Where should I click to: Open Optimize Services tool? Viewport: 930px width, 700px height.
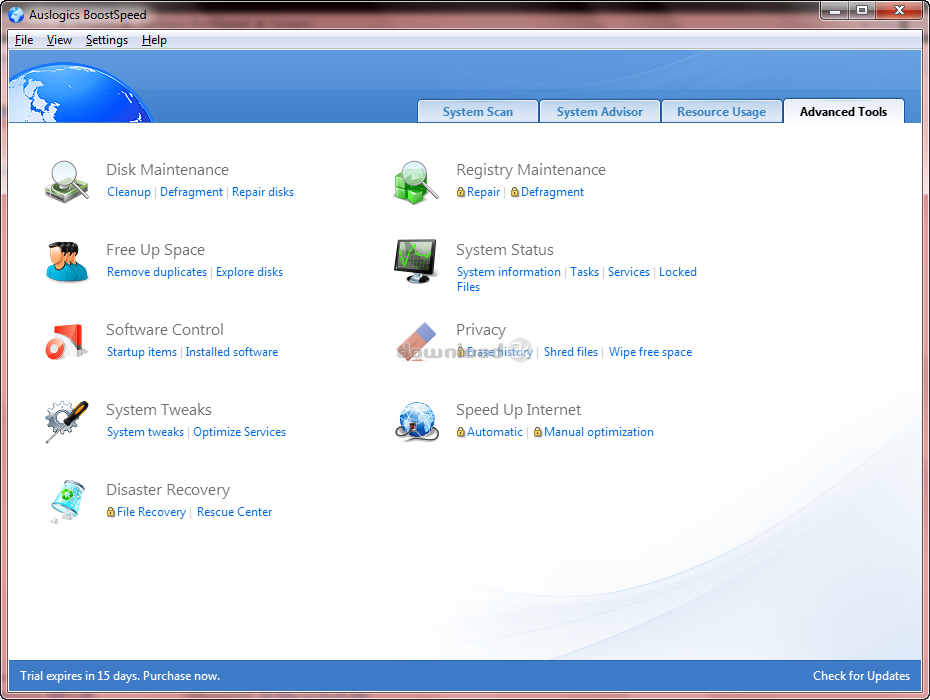(240, 432)
